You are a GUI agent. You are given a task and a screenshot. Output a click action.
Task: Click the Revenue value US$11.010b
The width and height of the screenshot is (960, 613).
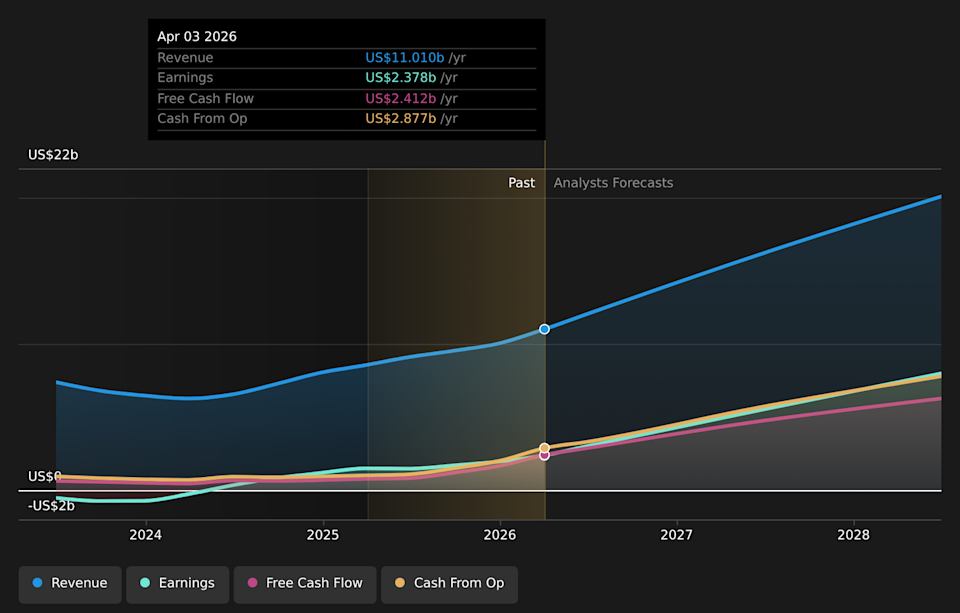click(x=405, y=58)
